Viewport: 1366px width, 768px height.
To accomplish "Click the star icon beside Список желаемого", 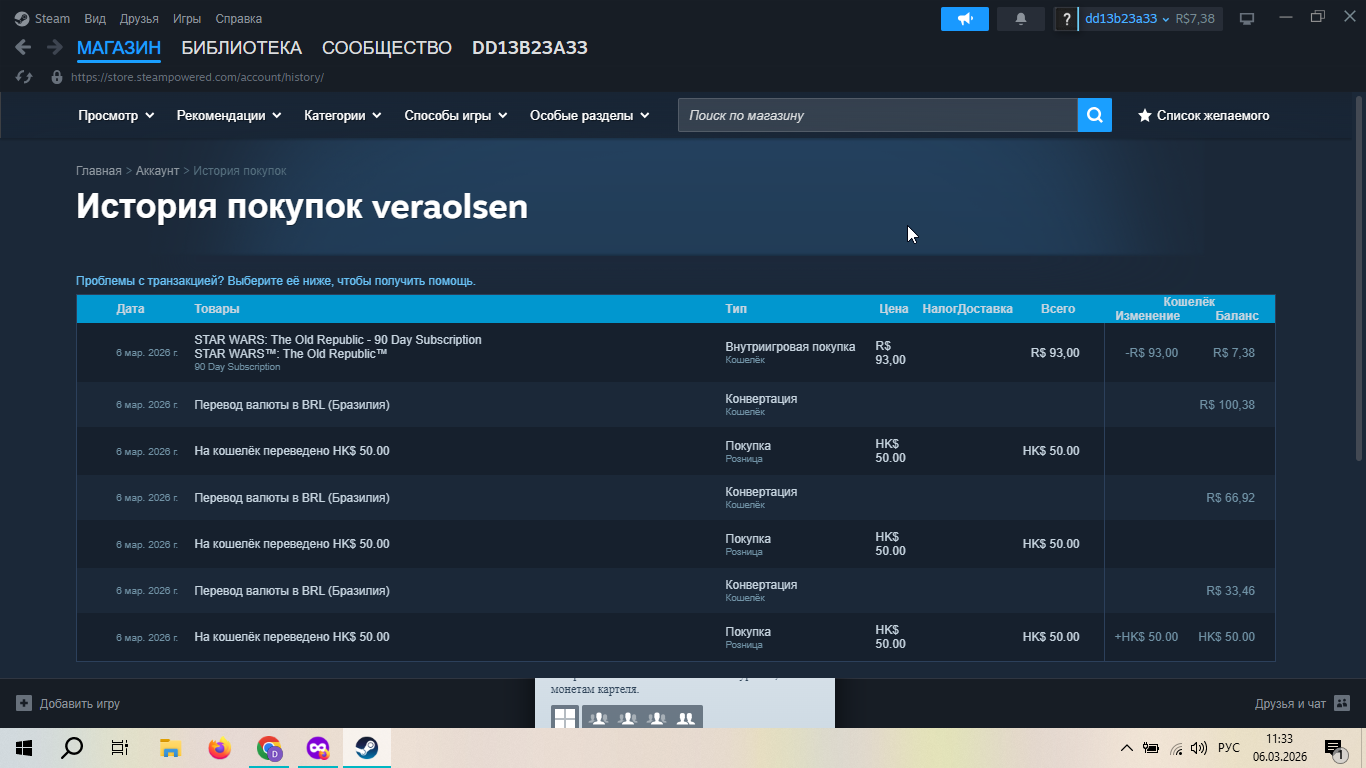I will [x=1145, y=116].
